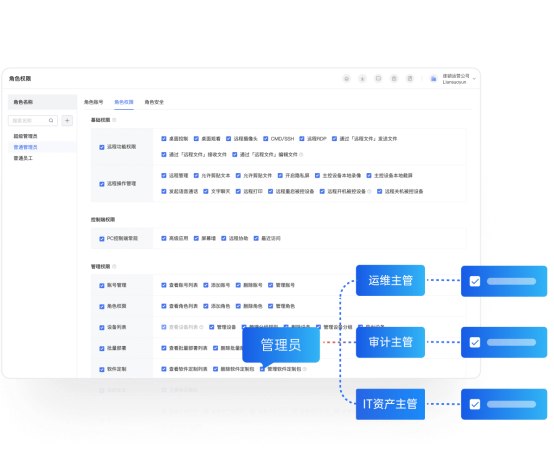Image resolution: width=554 pixels, height=462 pixels.
Task: Switch to the 角色账号 tab
Action: (94, 102)
